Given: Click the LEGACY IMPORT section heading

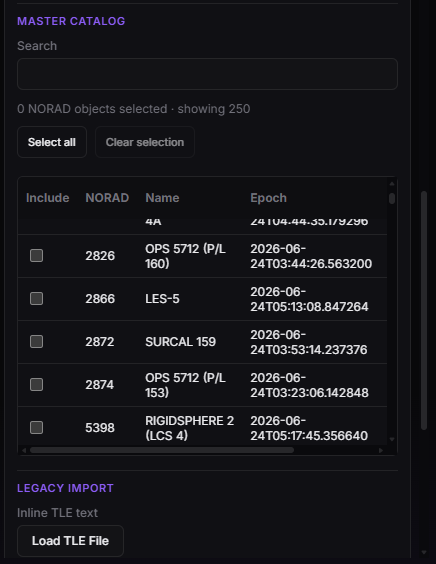Looking at the screenshot, I should click(65, 488).
